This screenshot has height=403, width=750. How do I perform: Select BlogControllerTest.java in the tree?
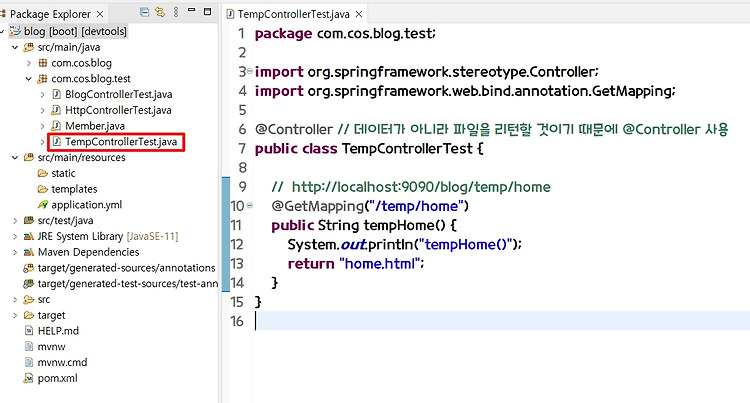click(119, 94)
